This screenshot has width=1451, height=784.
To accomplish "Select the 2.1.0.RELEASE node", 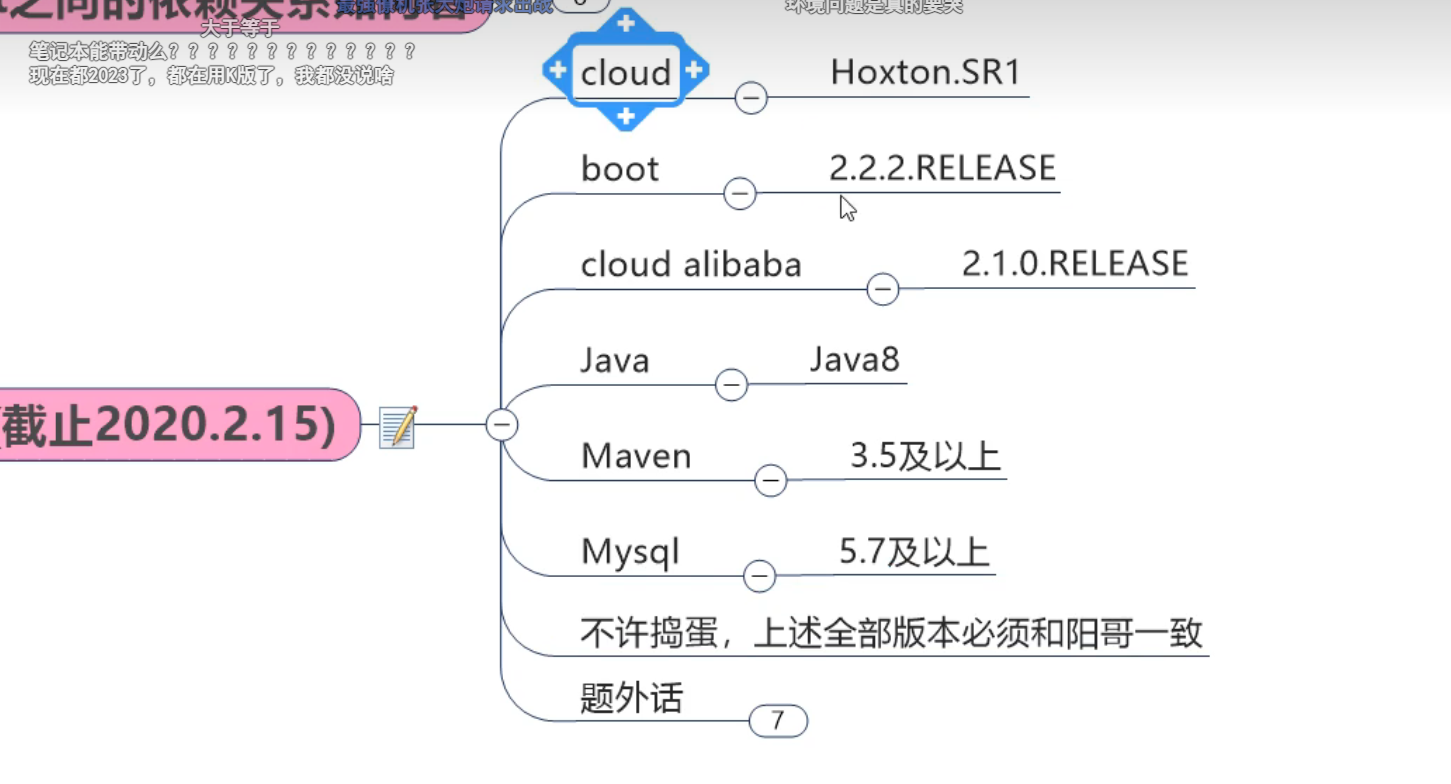I will click(1075, 264).
